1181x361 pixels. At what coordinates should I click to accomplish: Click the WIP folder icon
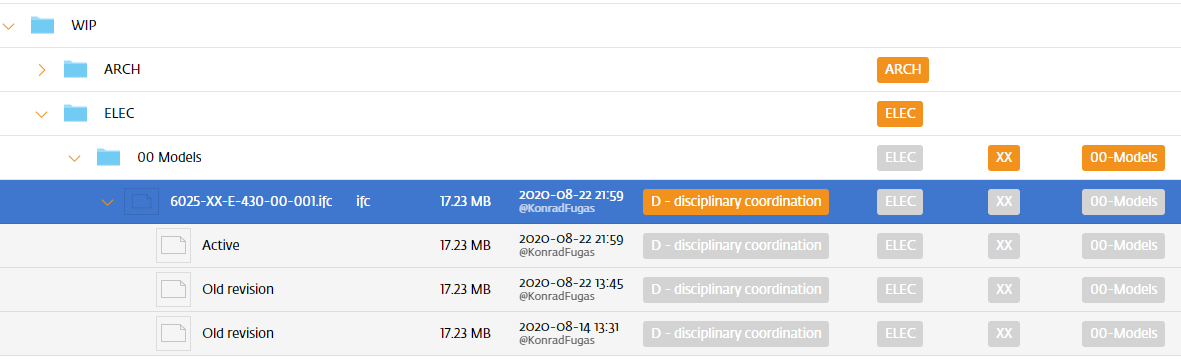42,26
